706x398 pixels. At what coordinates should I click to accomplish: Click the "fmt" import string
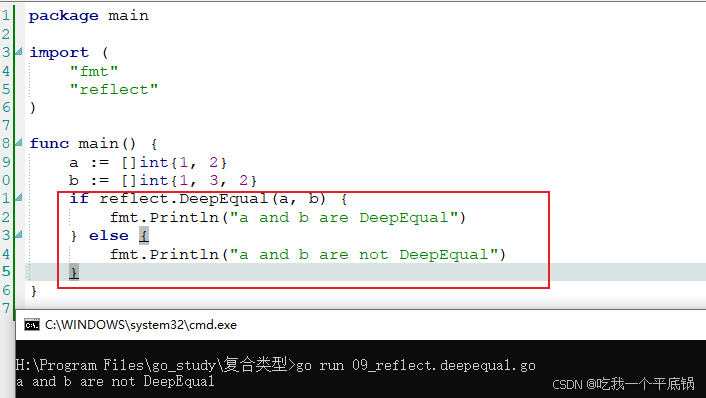[94, 71]
